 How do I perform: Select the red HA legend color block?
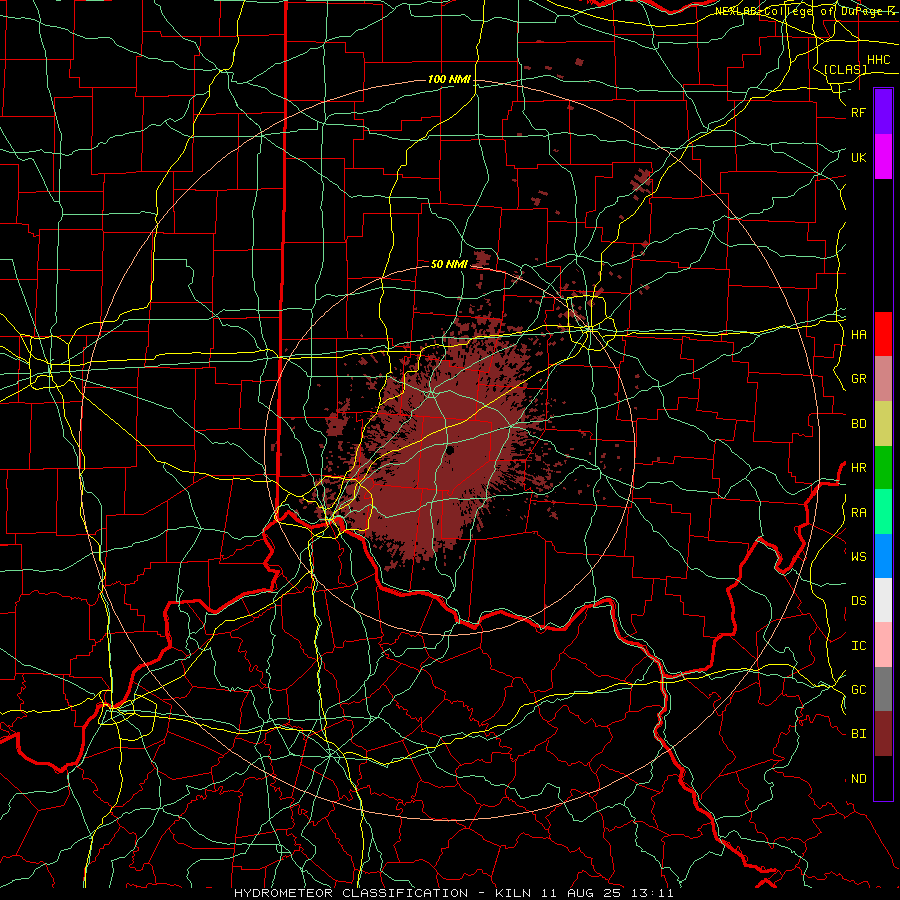coord(883,334)
